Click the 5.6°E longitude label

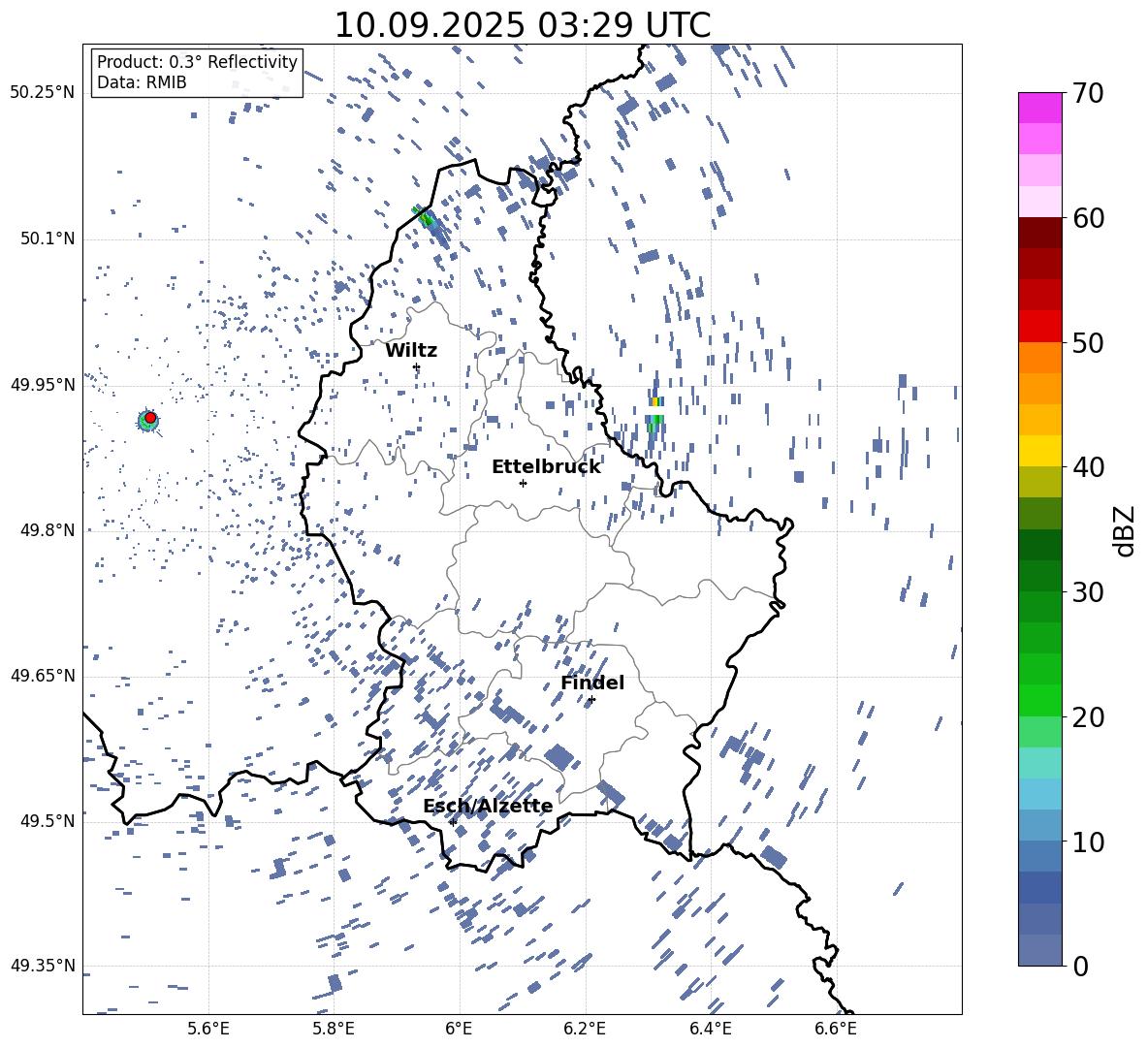(208, 1029)
